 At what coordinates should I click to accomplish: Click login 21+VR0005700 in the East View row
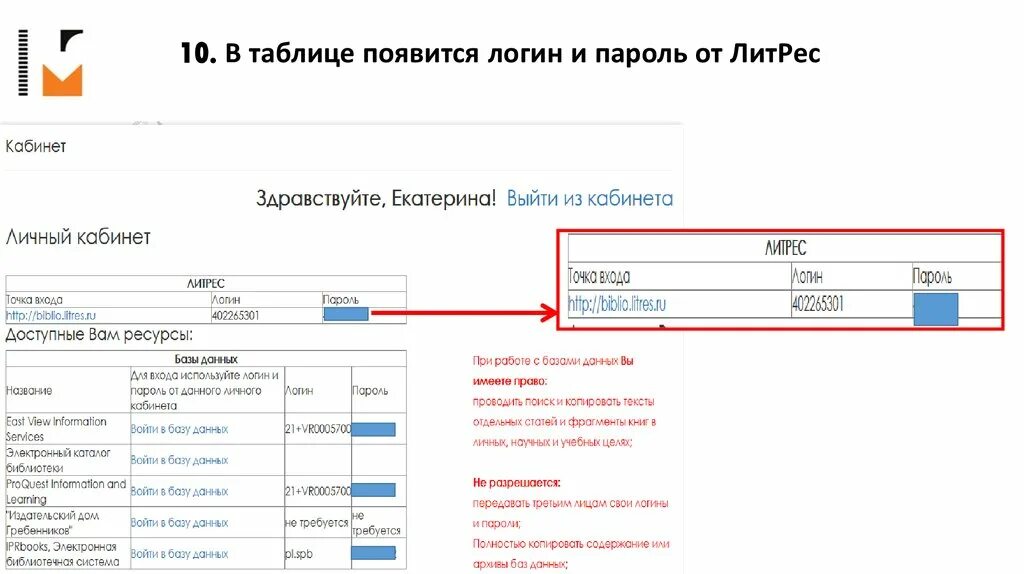coord(318,429)
